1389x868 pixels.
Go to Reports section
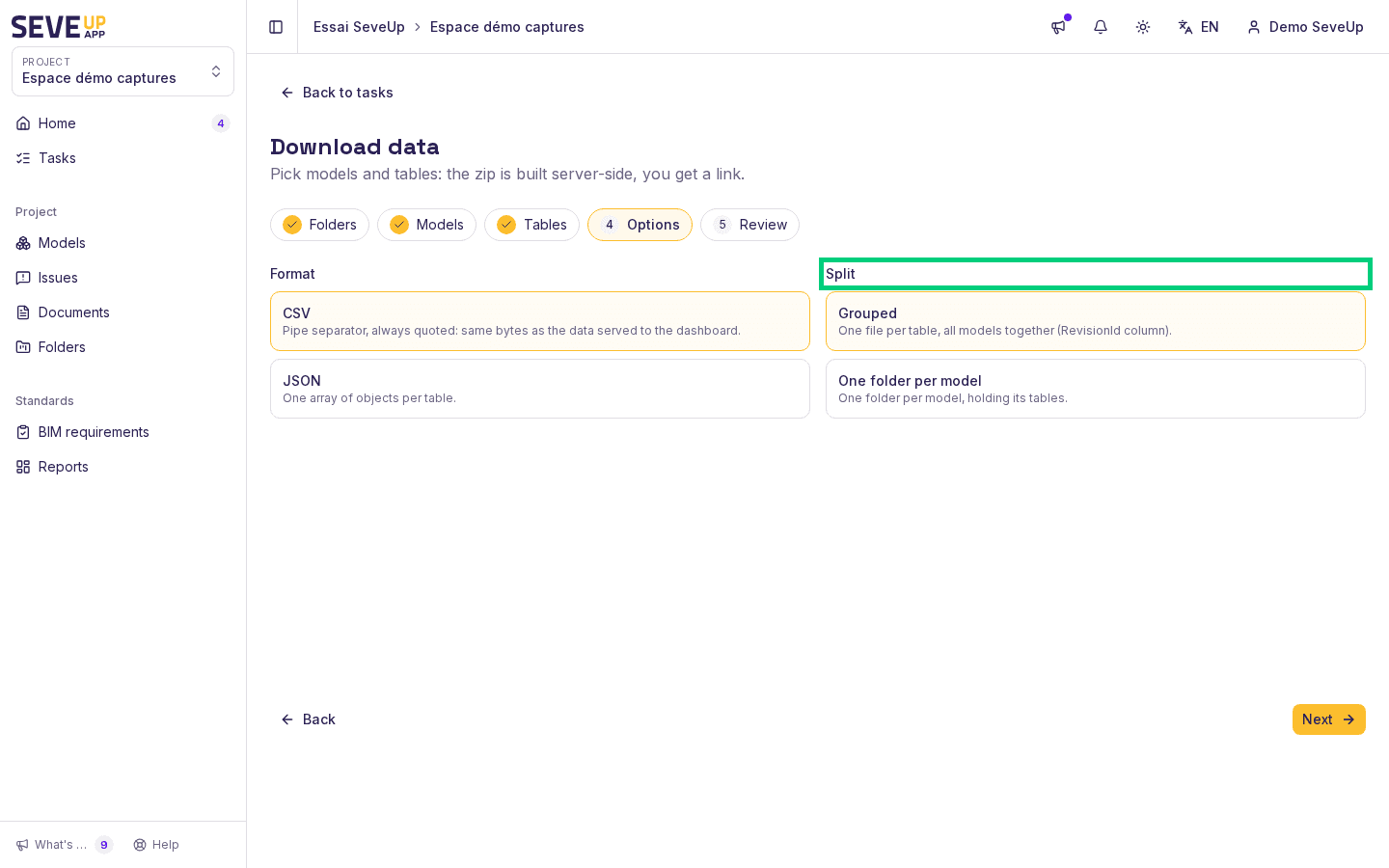pos(123,467)
